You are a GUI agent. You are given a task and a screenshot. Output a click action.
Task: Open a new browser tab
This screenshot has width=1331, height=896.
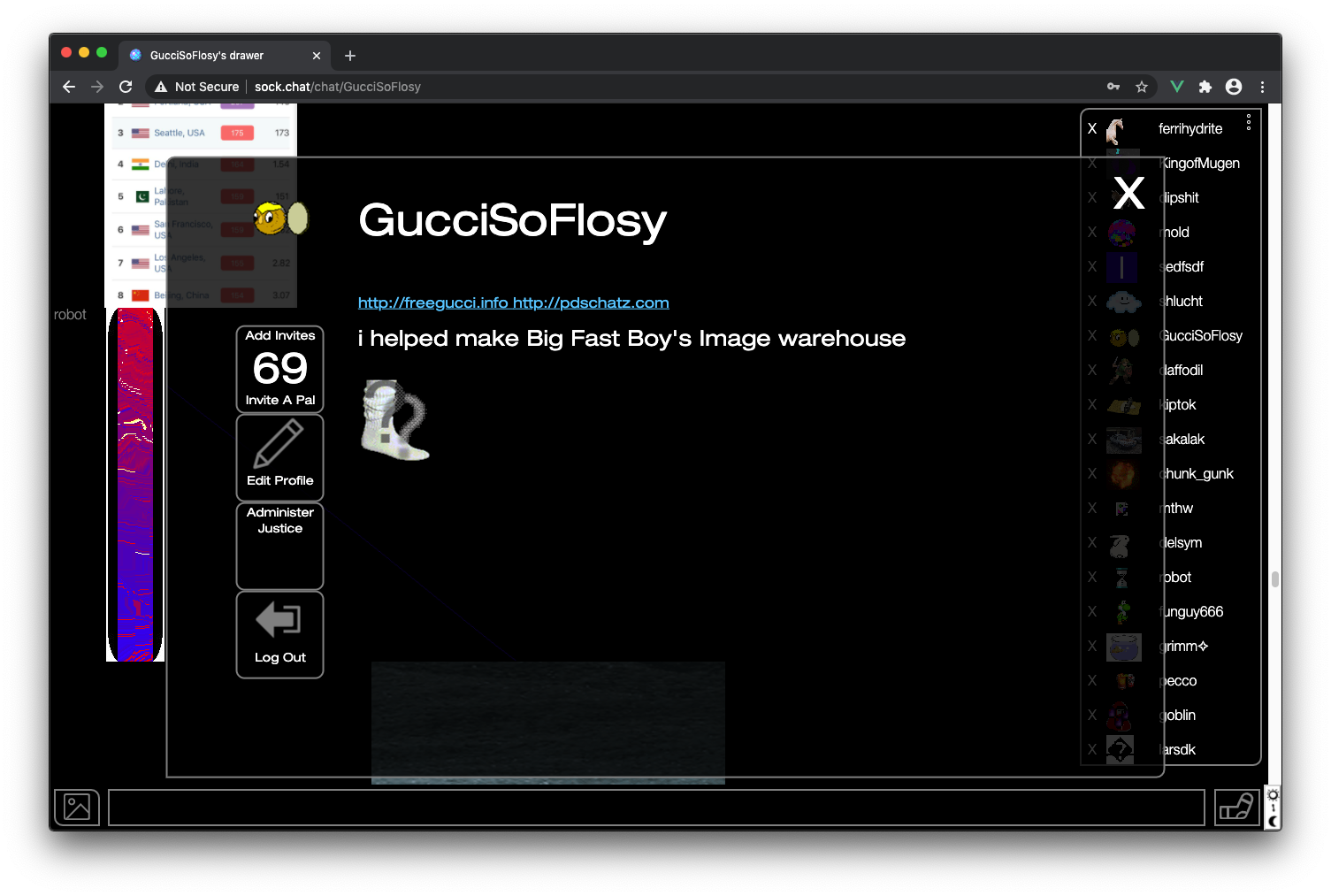pyautogui.click(x=349, y=55)
